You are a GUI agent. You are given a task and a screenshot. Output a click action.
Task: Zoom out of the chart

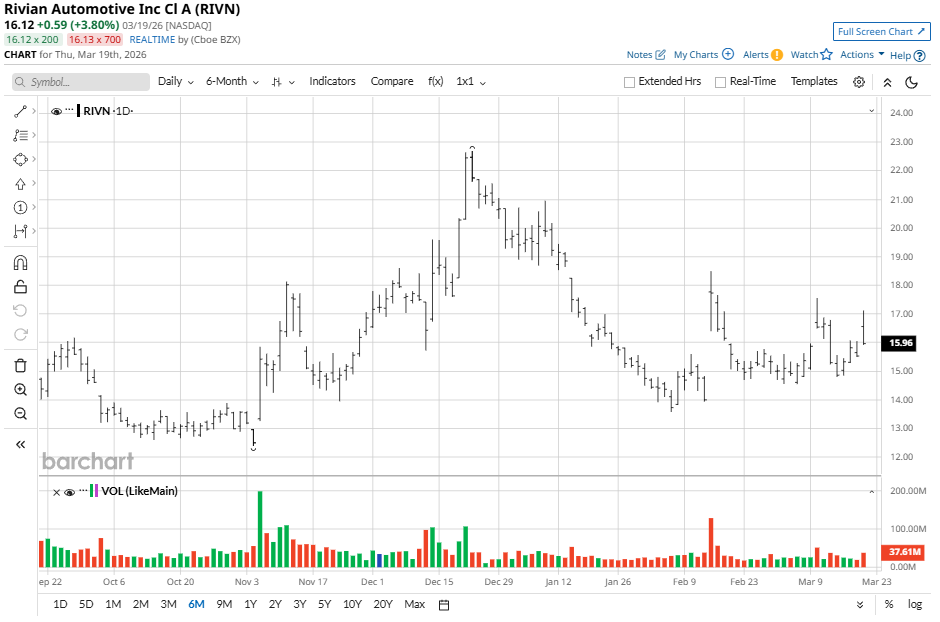[x=20, y=413]
